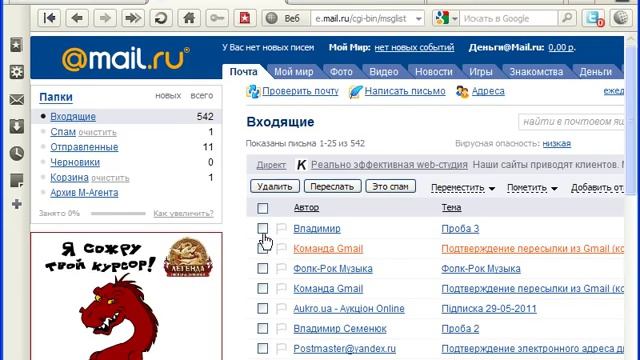Open the Mail envelope panel in sidebar
Viewport: 640px width, 360px height.
[16, 100]
